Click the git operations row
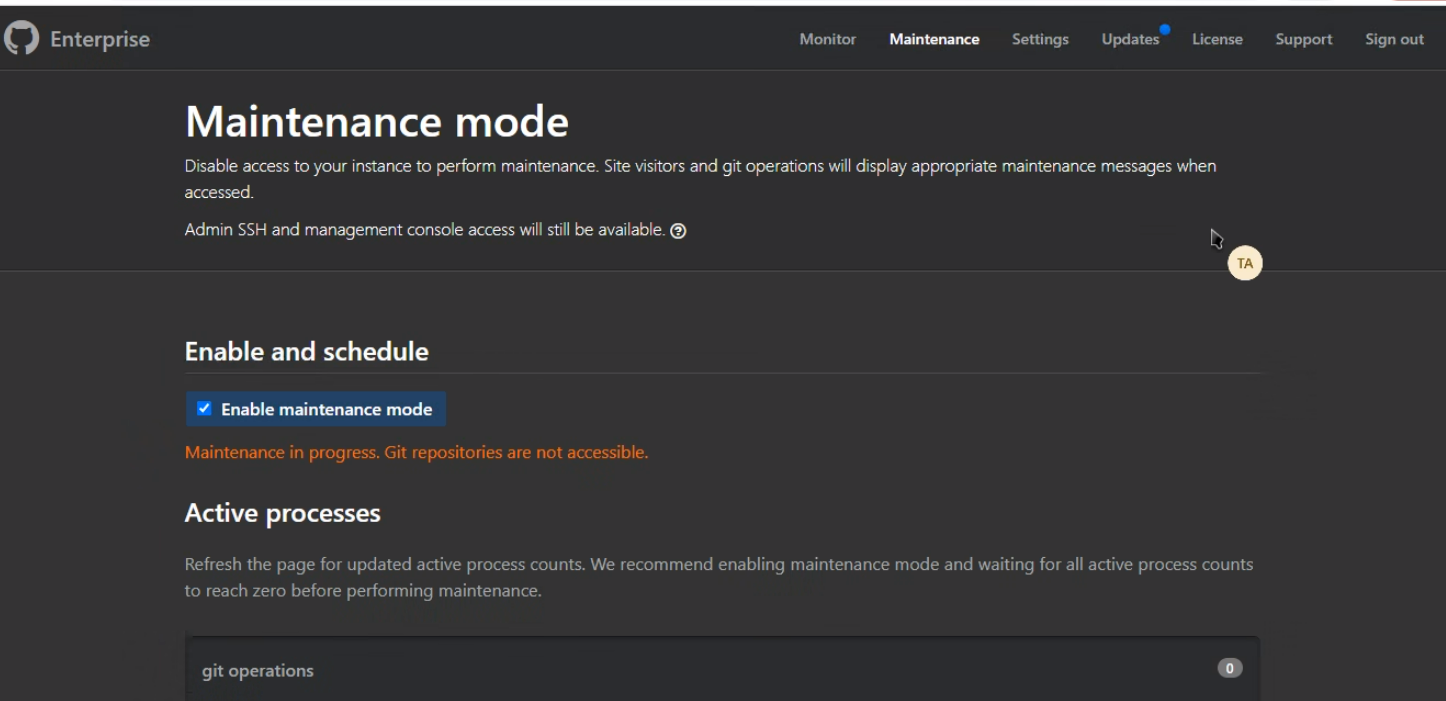The height and width of the screenshot is (701, 1446). point(722,669)
